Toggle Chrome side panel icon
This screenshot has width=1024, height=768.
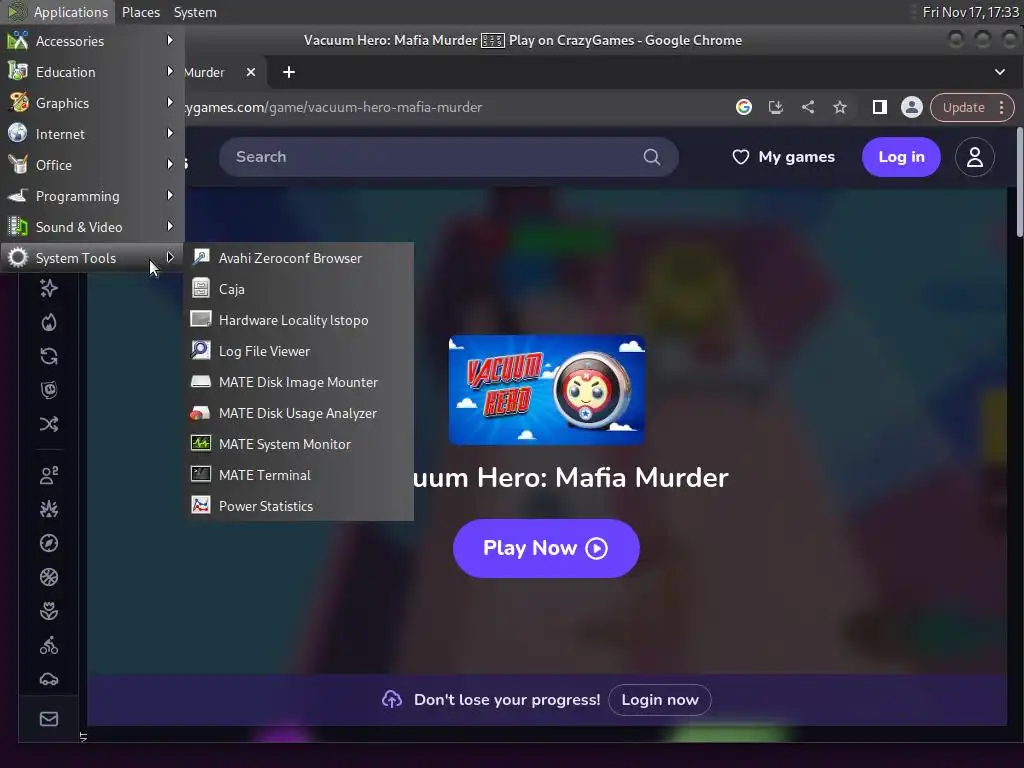pyautogui.click(x=880, y=107)
